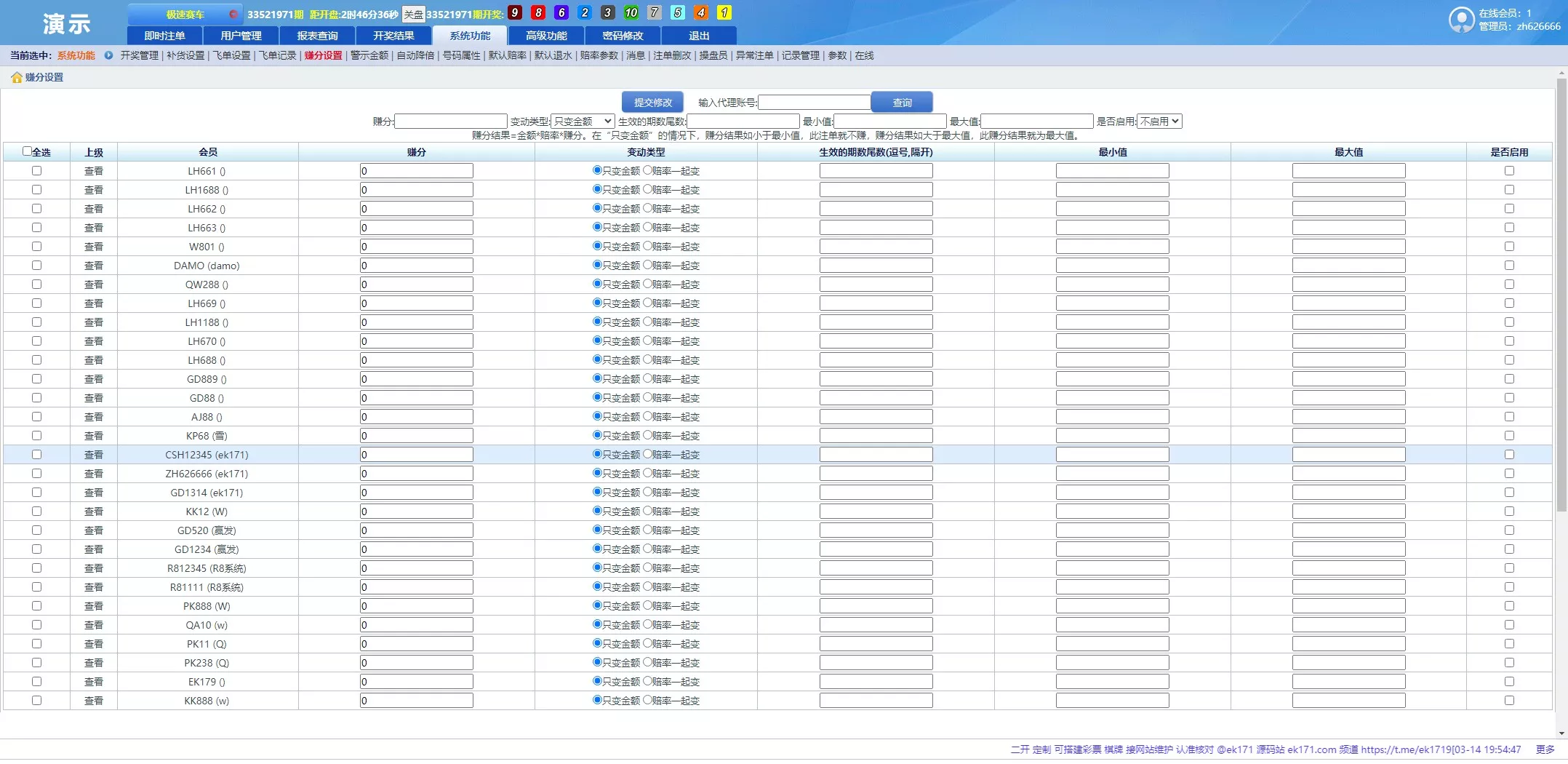Click the red icon on 极速赛车 selector
The width and height of the screenshot is (1568, 764).
[233, 15]
